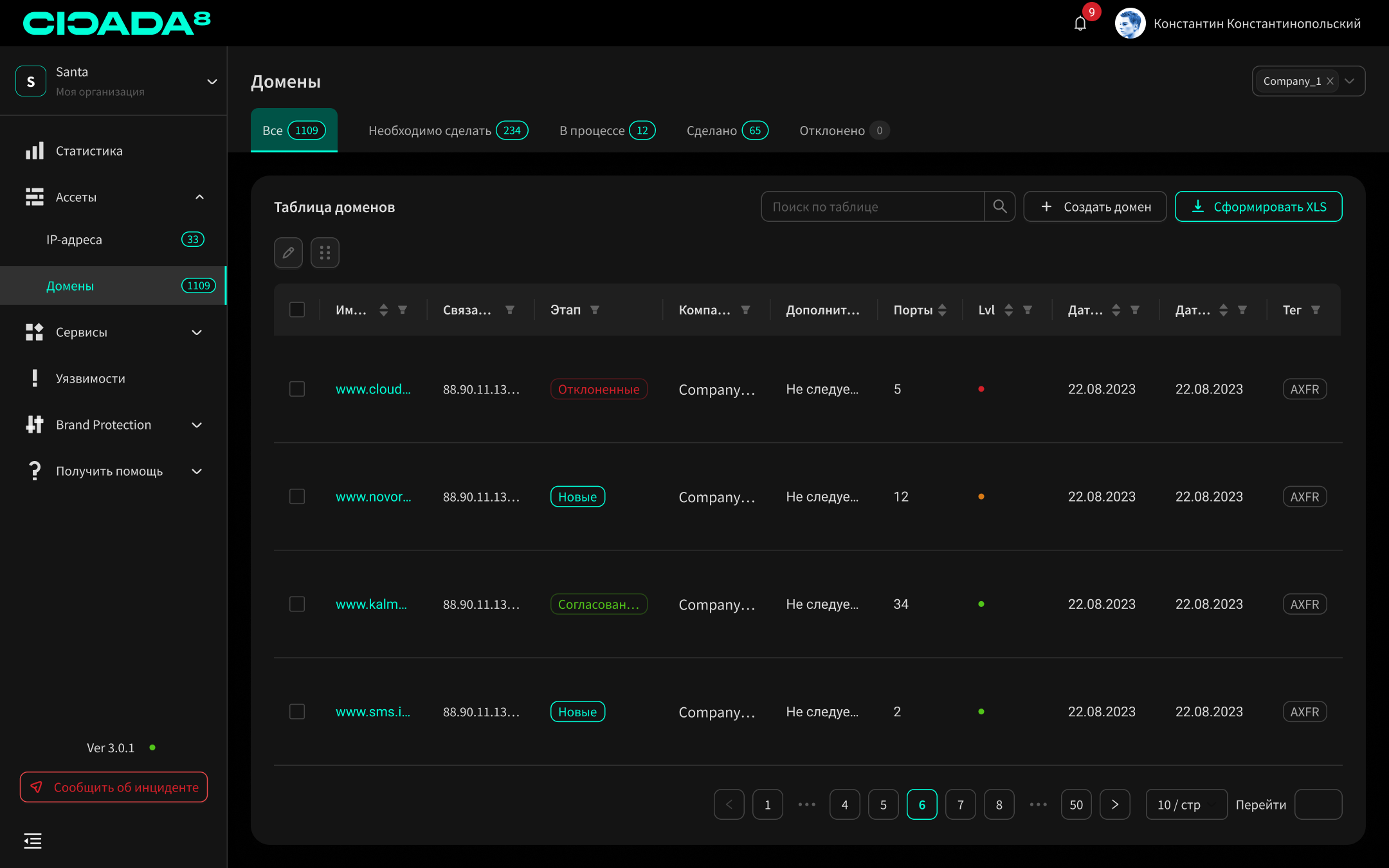The height and width of the screenshot is (868, 1389).
Task: Open filter icon on Этап column
Action: click(x=595, y=310)
